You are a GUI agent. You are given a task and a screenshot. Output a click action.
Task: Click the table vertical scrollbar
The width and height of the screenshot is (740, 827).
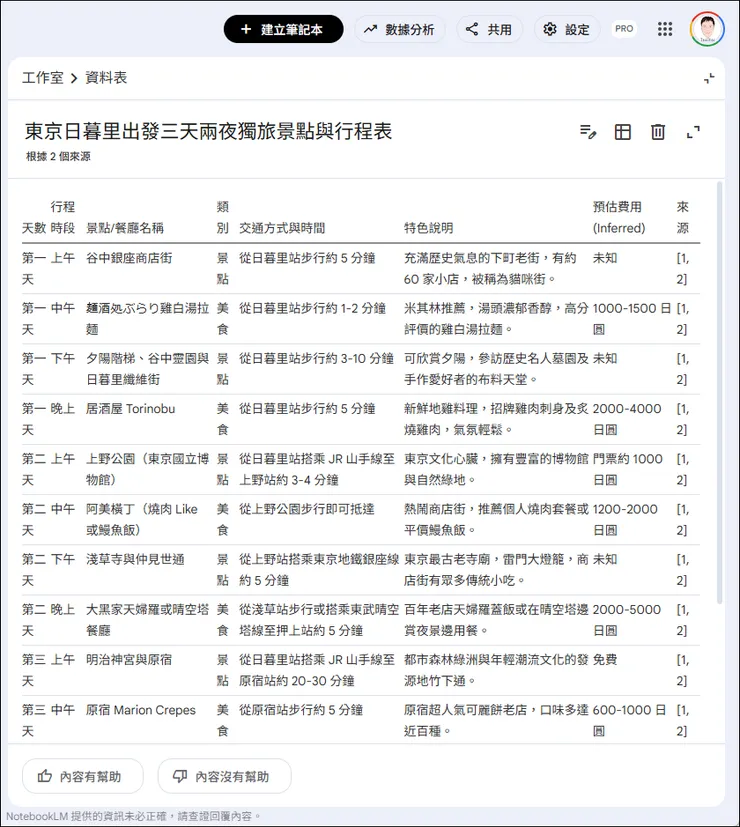719,392
